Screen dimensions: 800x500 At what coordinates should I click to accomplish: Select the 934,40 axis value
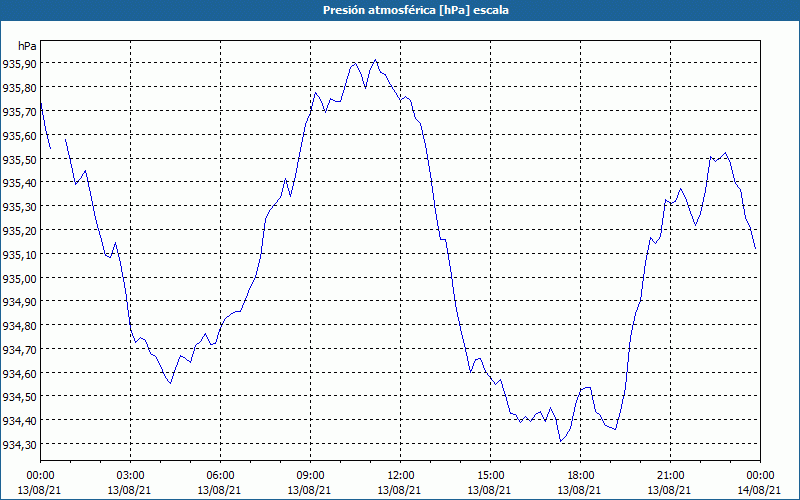pos(19,420)
